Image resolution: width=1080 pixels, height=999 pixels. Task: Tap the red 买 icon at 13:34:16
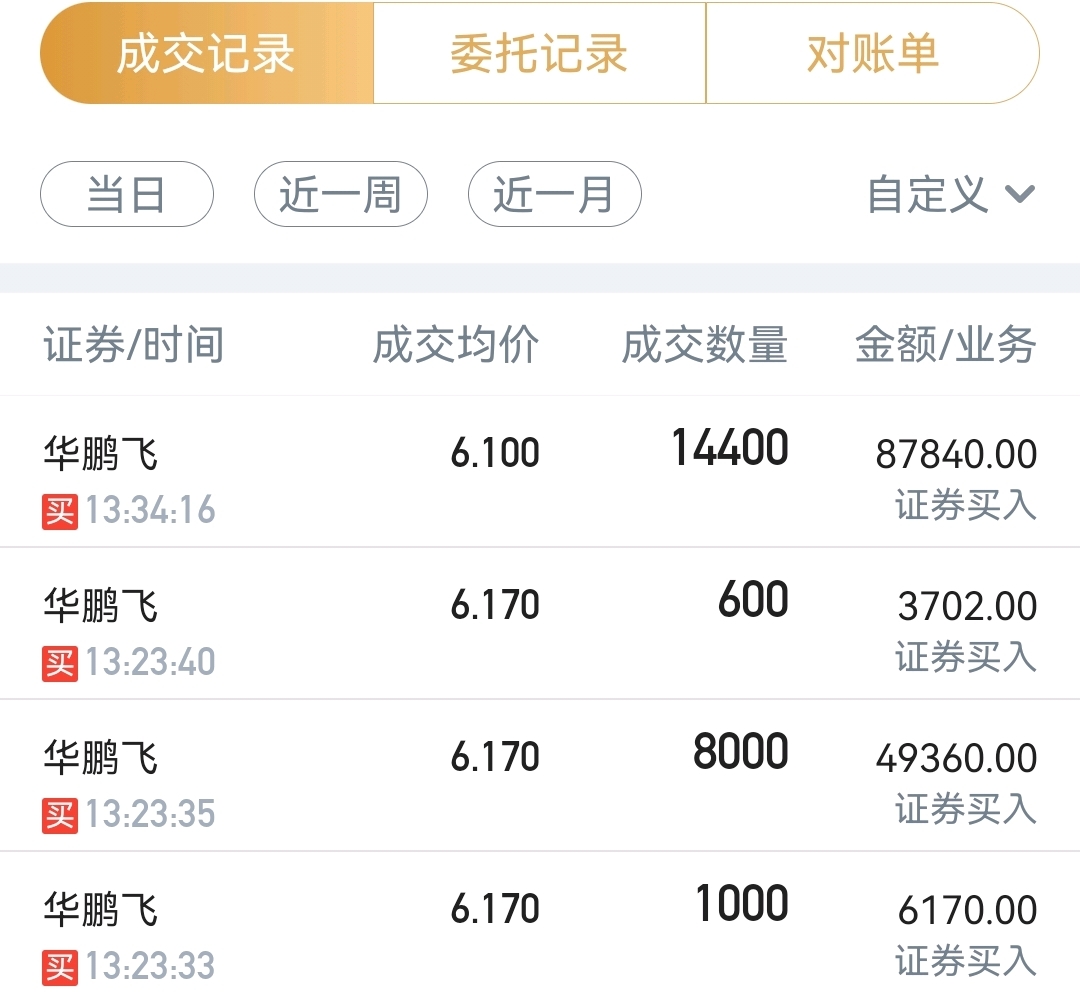point(60,511)
